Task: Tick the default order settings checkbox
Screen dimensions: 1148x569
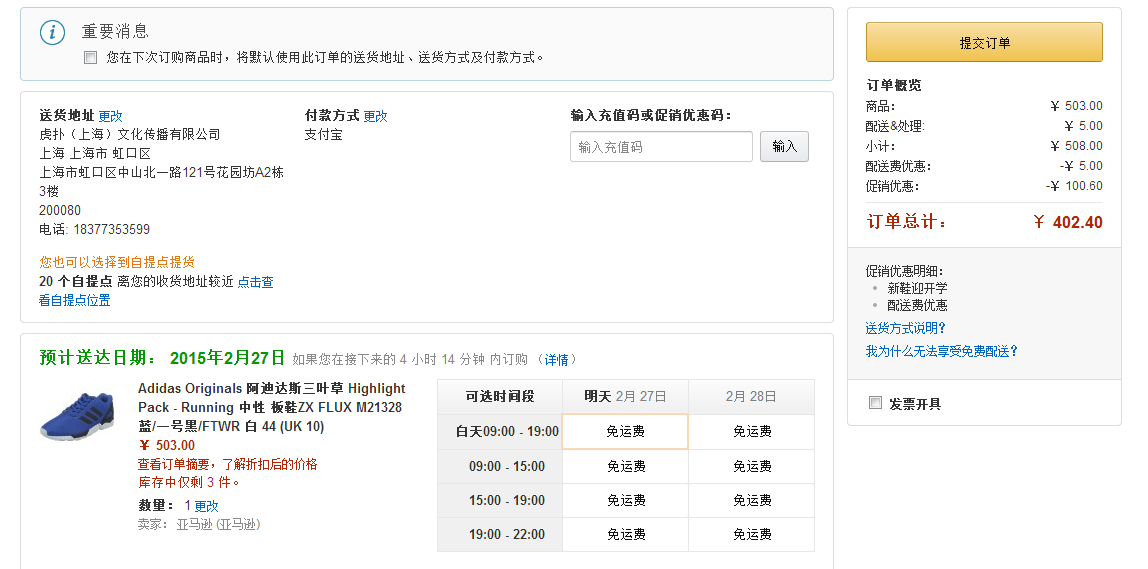Action: coord(91,57)
